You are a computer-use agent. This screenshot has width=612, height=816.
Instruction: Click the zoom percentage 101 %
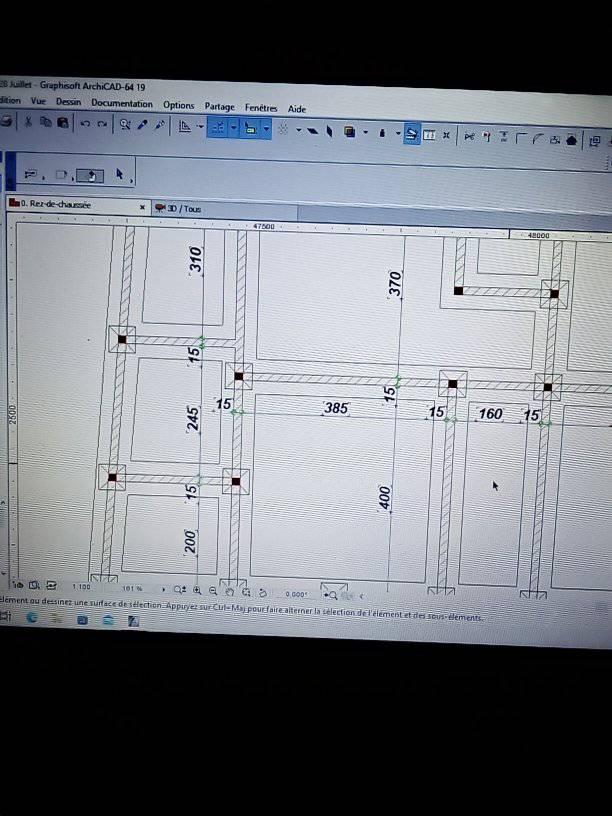[132, 588]
